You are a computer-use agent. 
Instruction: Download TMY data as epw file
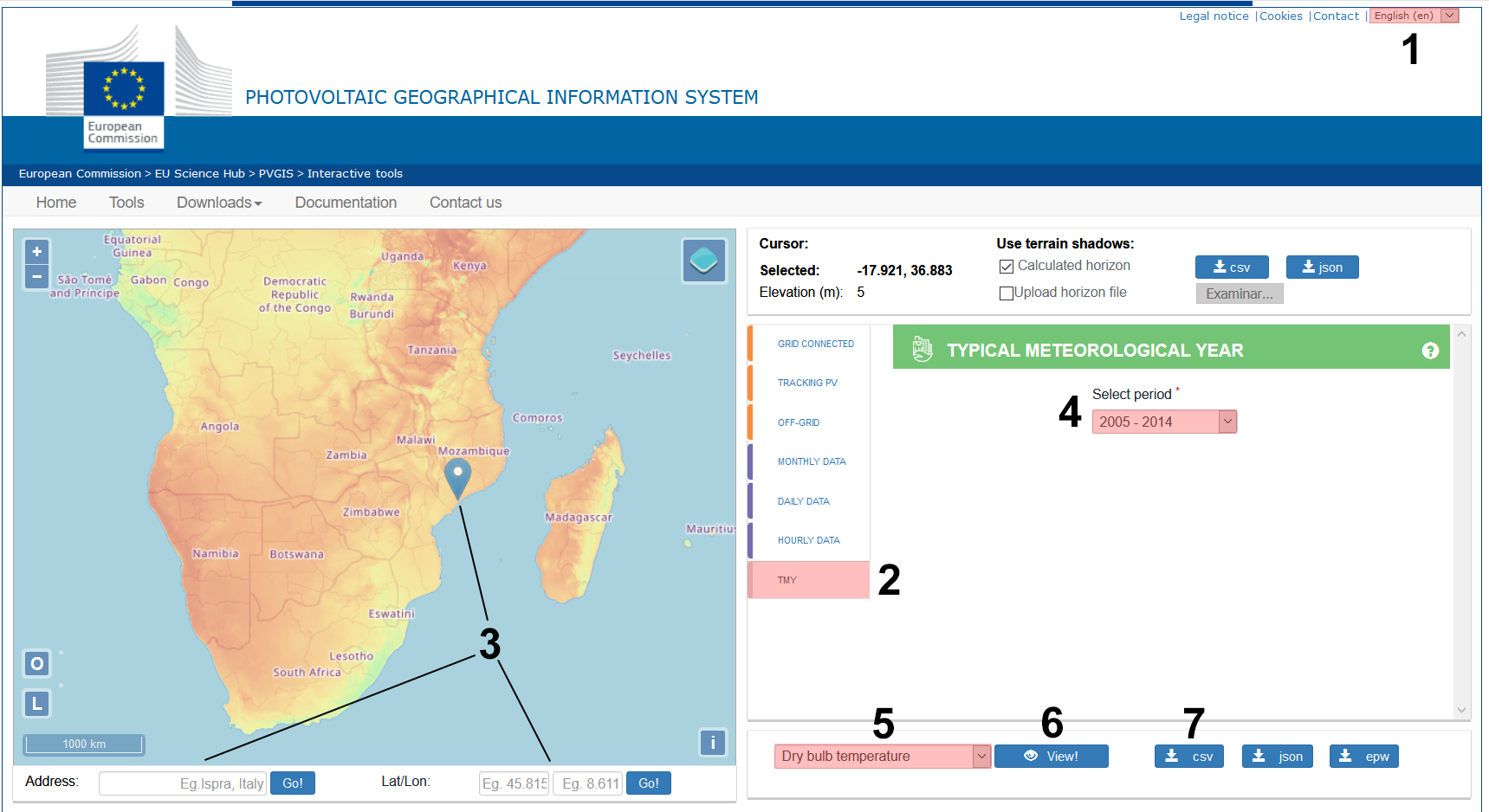(1363, 756)
